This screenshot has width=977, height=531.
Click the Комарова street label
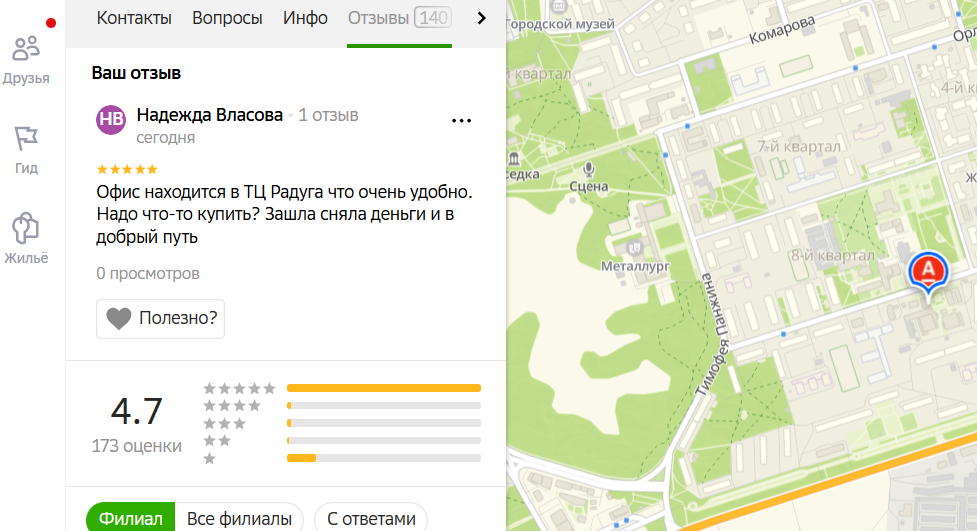click(782, 30)
